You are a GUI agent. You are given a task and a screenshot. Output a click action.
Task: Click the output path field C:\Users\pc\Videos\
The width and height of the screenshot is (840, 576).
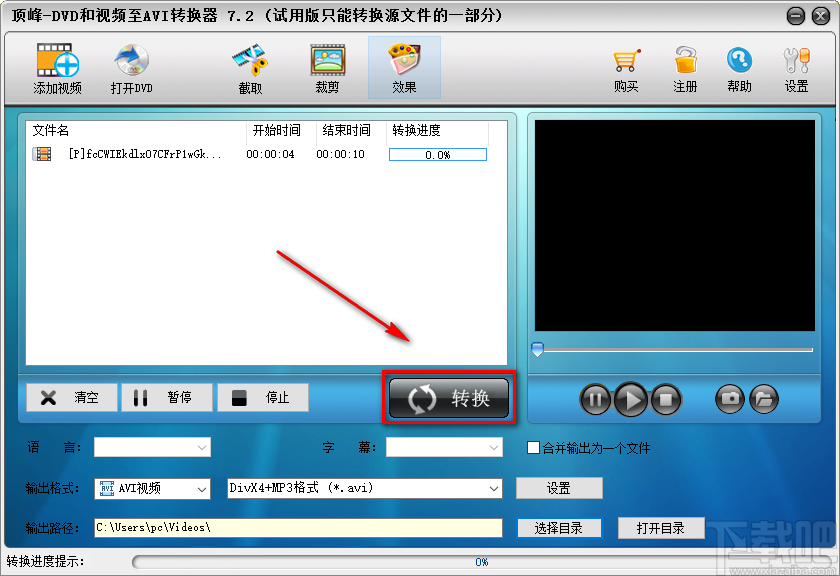[x=298, y=528]
